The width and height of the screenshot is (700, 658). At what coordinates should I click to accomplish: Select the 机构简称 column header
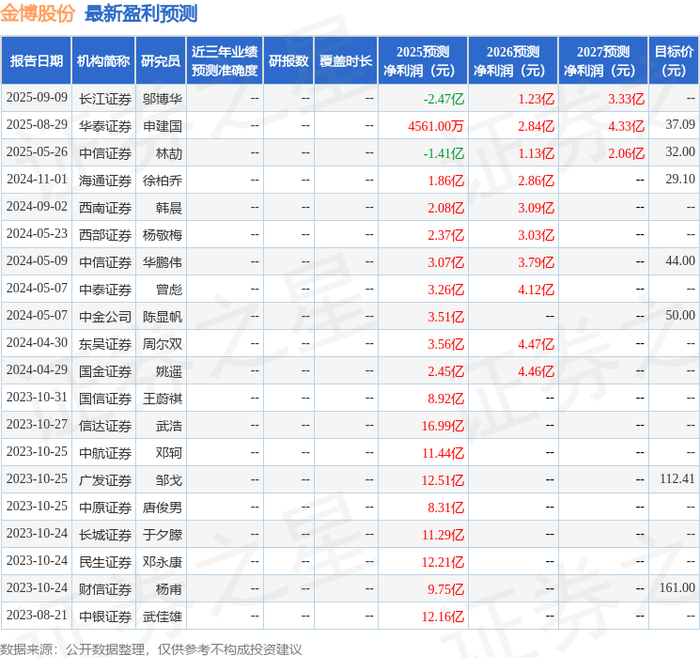click(x=104, y=61)
